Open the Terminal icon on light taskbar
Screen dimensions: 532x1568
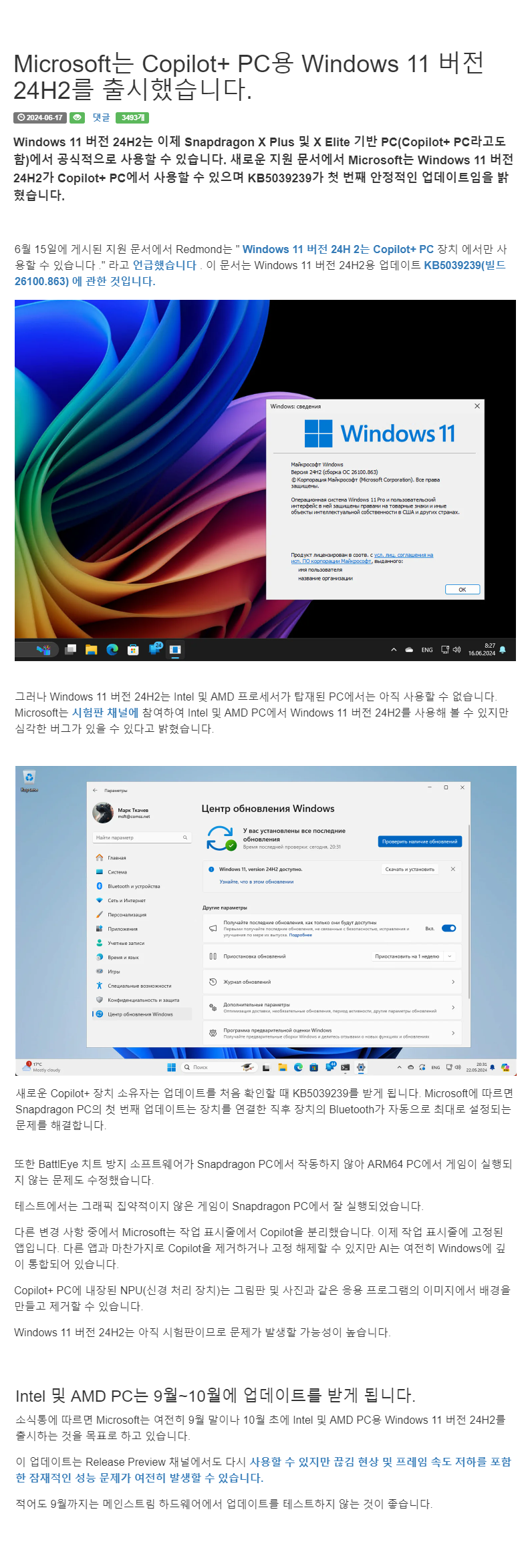point(345,1067)
